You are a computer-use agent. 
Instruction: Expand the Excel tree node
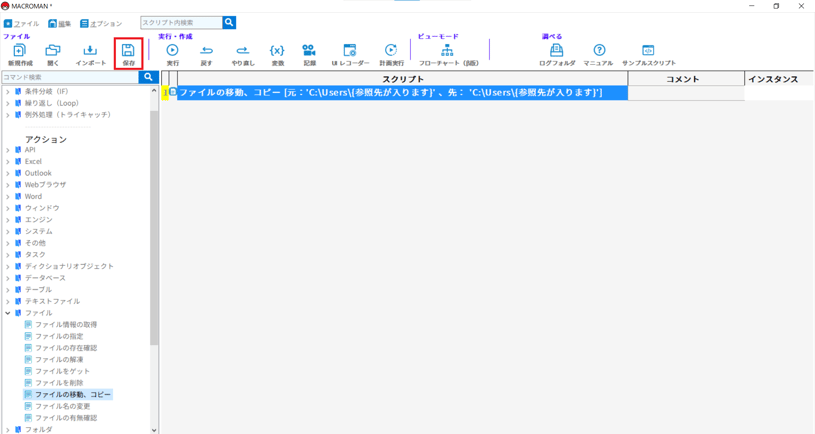click(x=8, y=162)
